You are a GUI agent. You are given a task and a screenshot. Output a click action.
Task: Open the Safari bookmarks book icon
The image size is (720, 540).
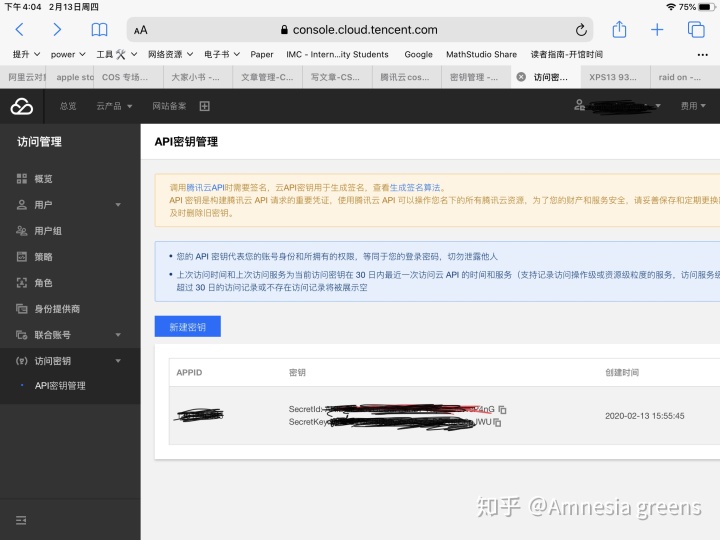point(99,30)
